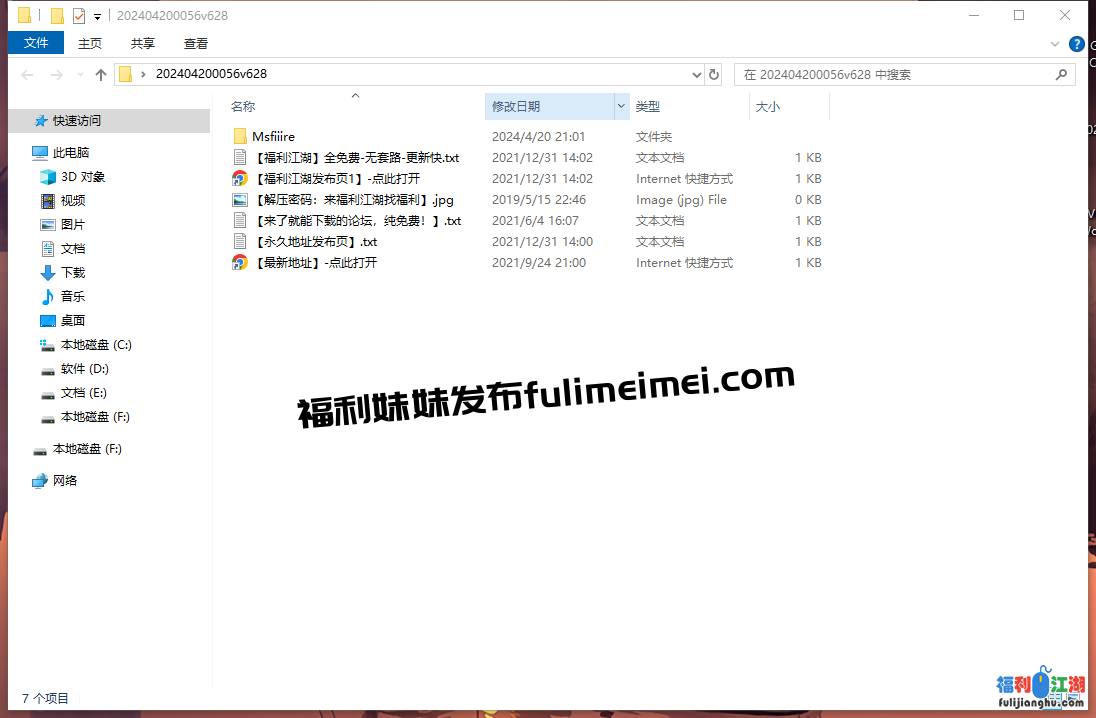The height and width of the screenshot is (718, 1096).
Task: Open the blue Help question mark icon
Action: tap(1076, 44)
